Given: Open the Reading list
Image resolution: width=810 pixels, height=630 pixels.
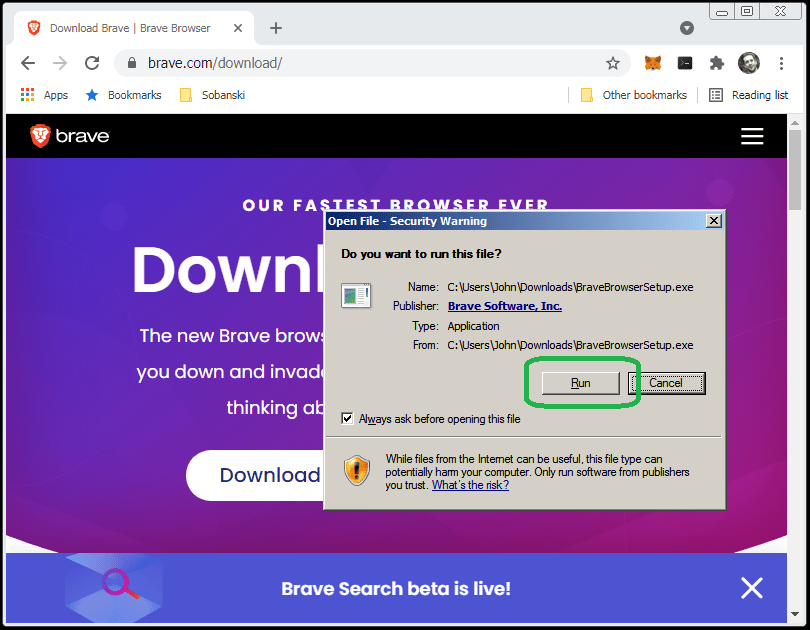Looking at the screenshot, I should point(749,95).
